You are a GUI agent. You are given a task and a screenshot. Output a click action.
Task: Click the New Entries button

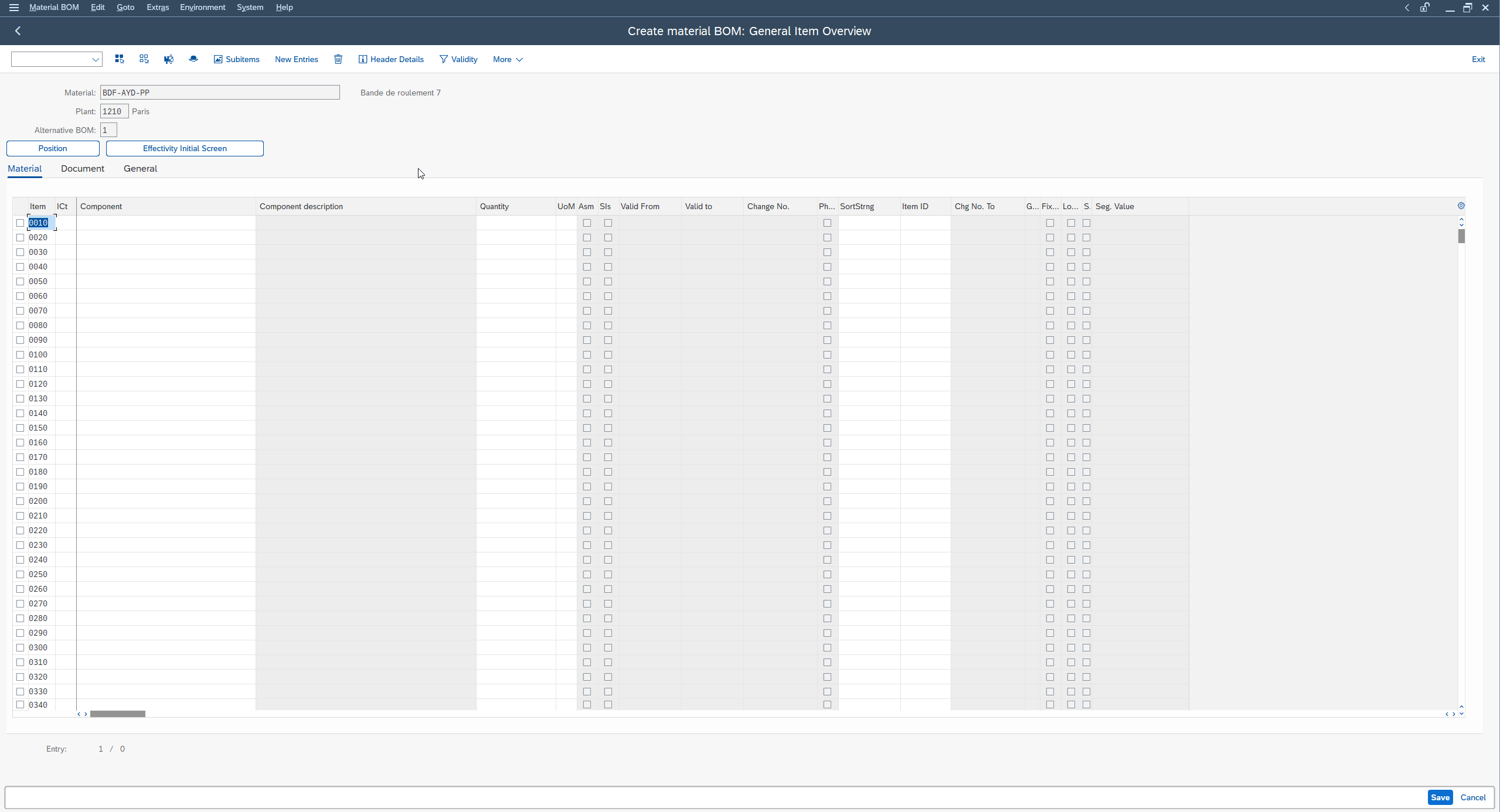tap(297, 59)
